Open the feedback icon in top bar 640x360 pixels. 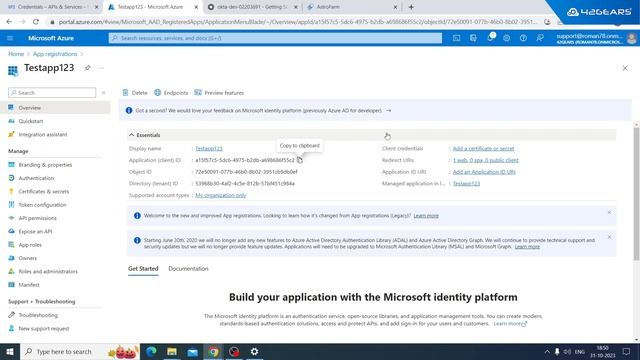coord(540,38)
